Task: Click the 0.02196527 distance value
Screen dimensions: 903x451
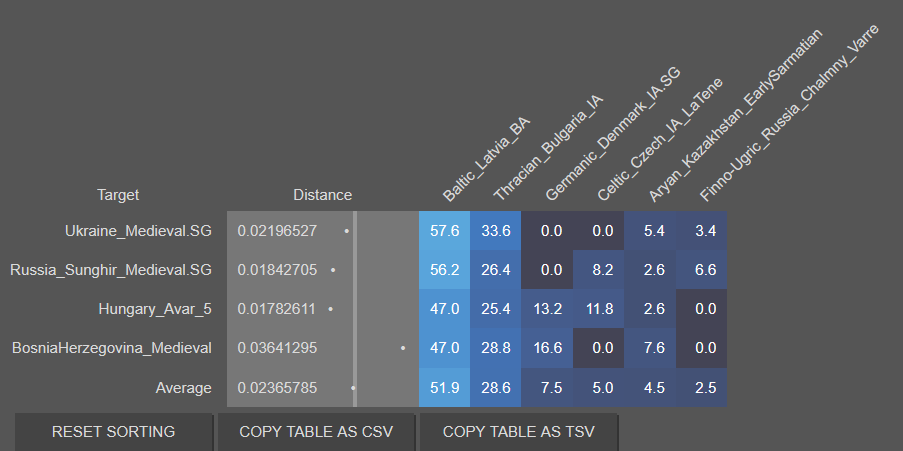Action: (x=277, y=231)
